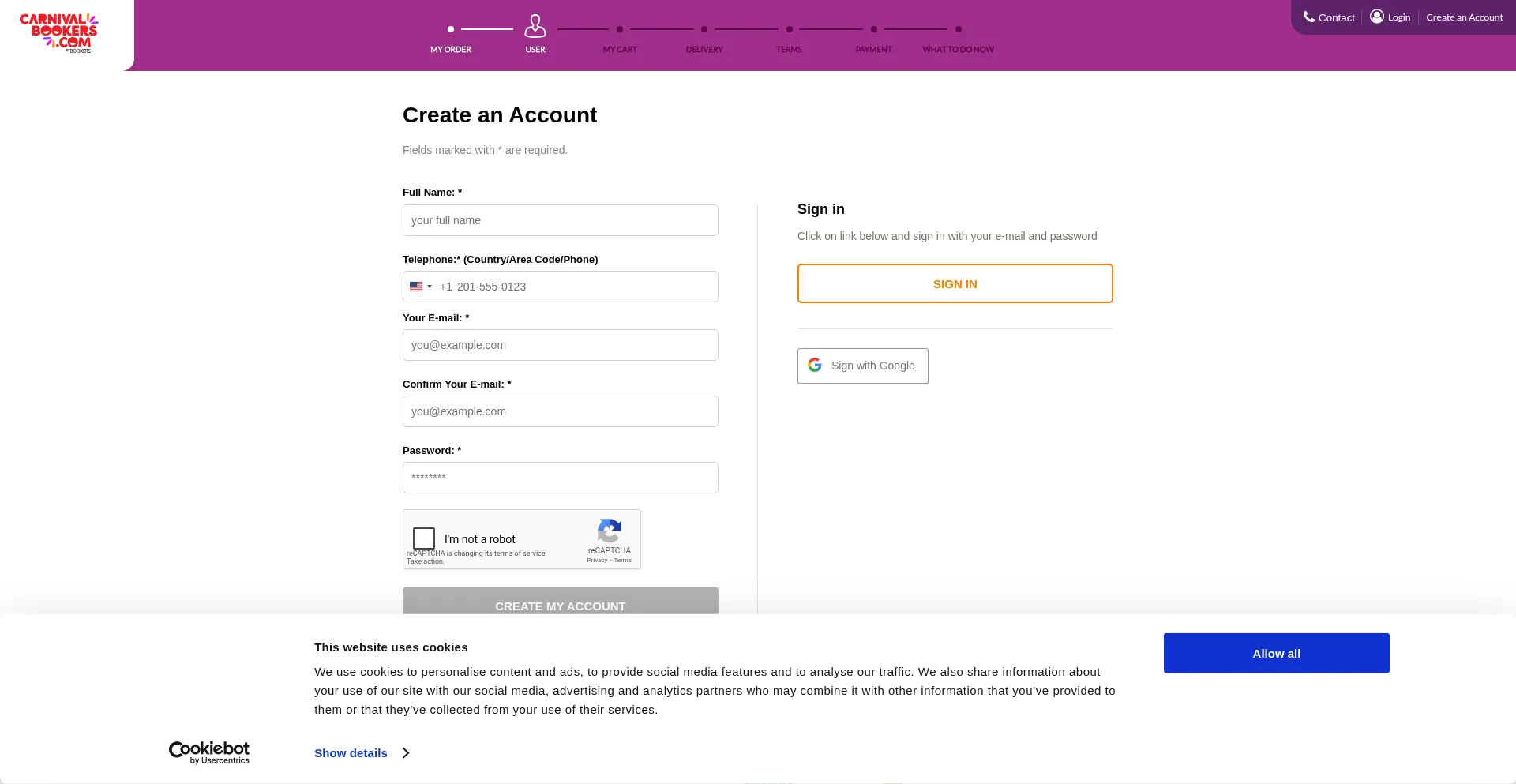Click the Google G icon on sign-in button
Image resolution: width=1516 pixels, height=784 pixels.
coord(814,365)
